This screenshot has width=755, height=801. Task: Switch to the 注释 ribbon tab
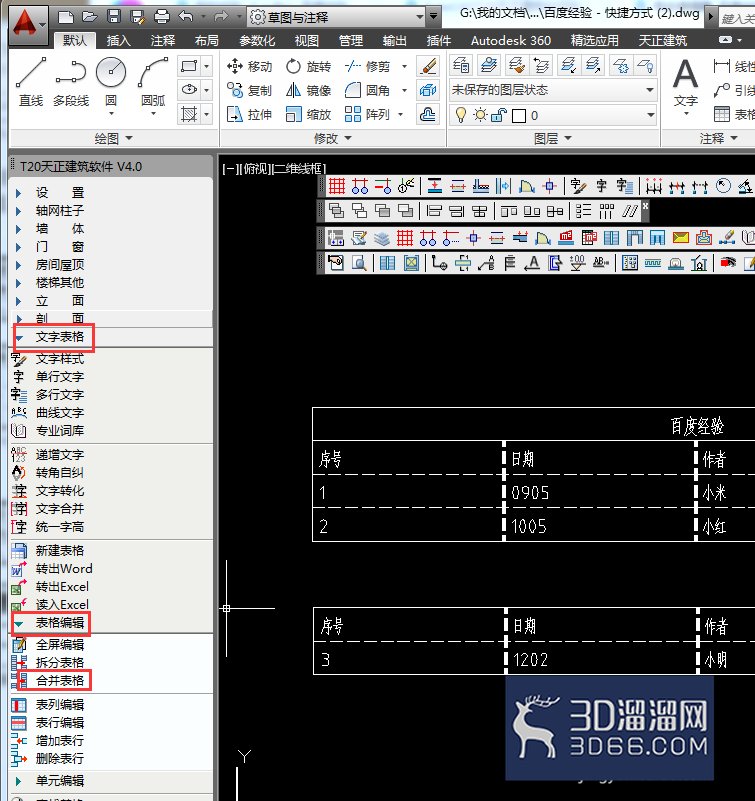point(163,40)
